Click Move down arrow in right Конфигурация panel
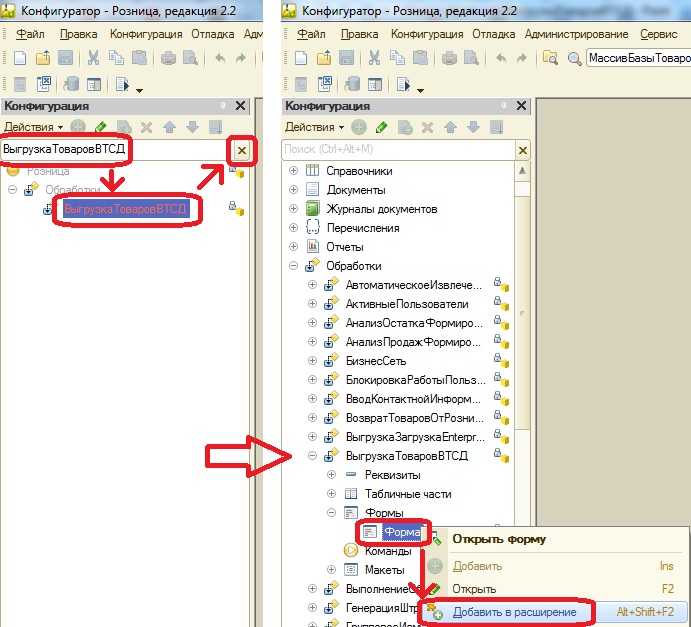 [473, 127]
